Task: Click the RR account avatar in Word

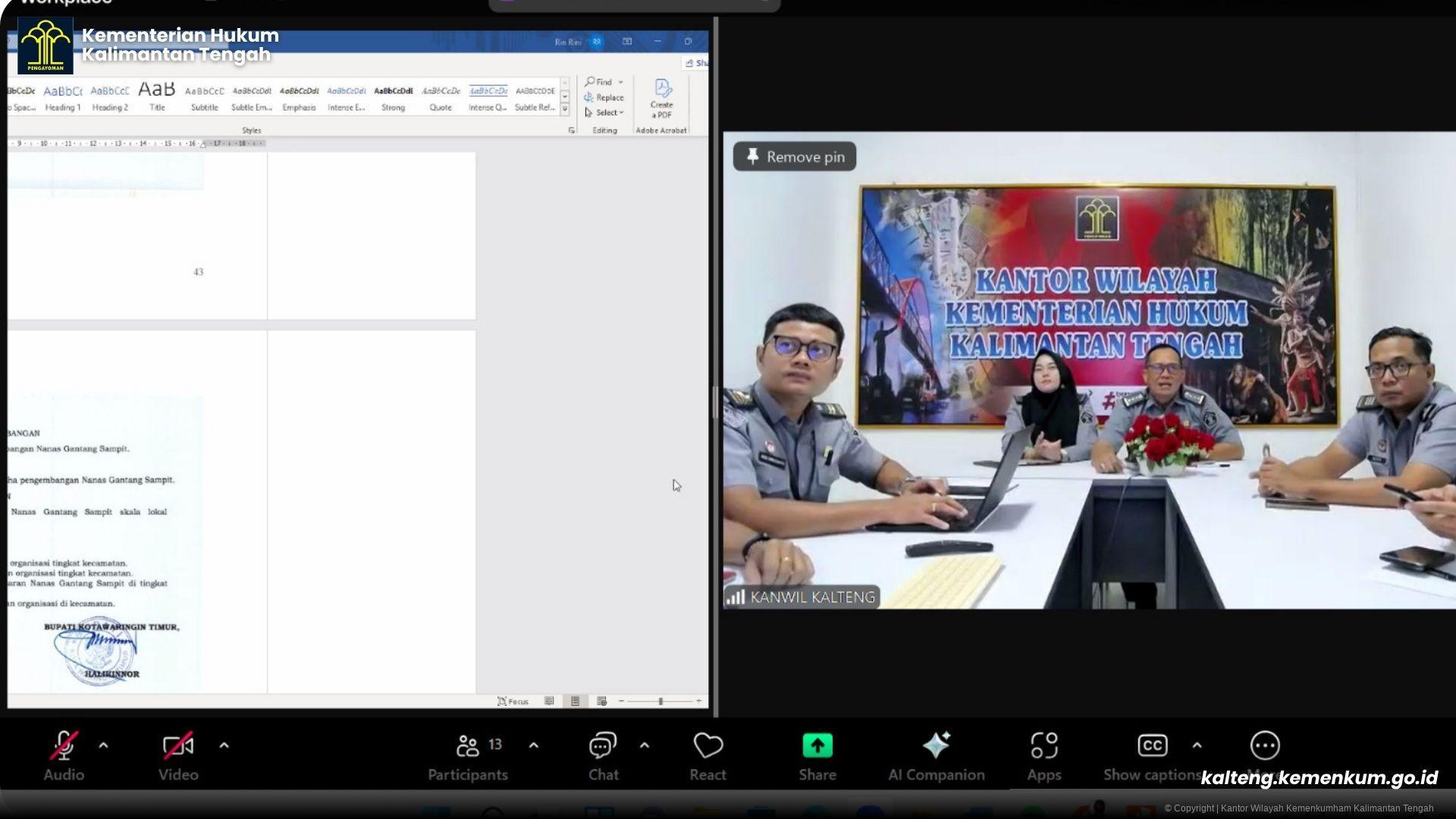Action: 597,42
